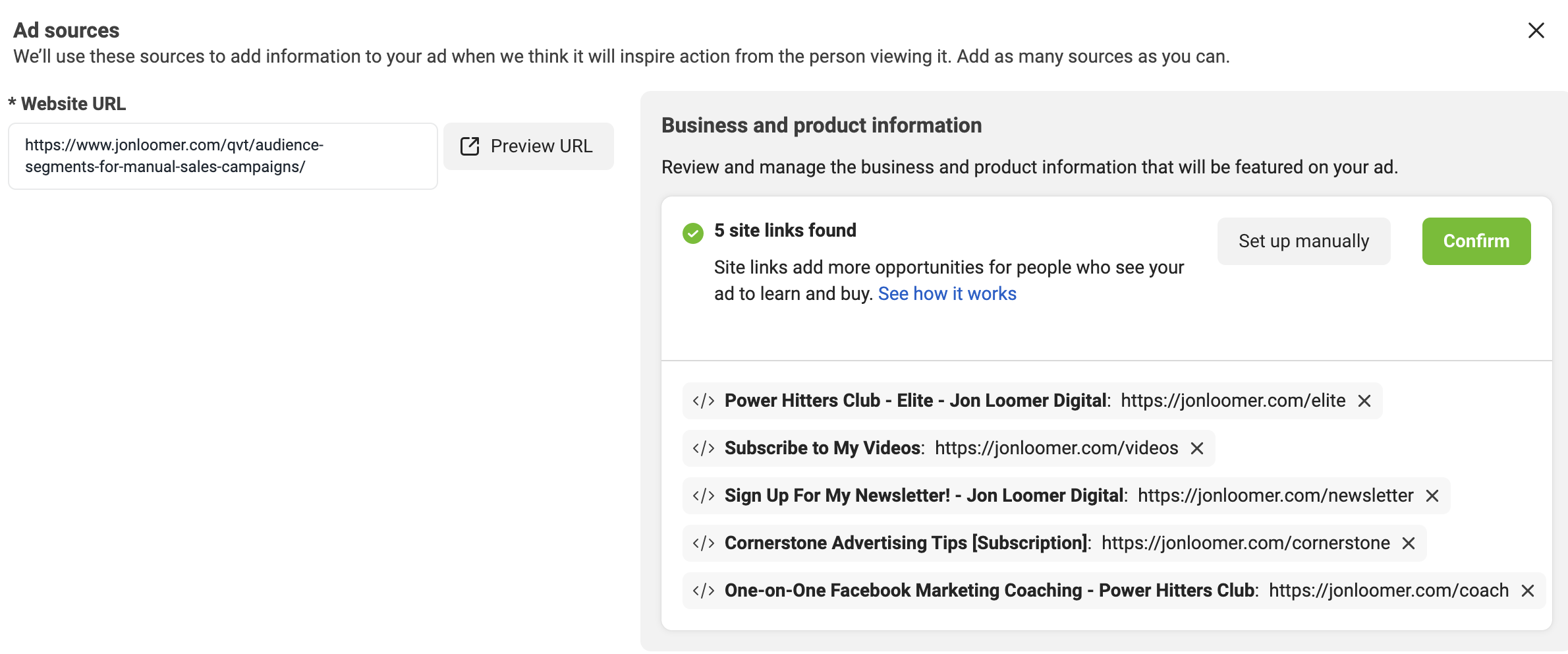Remove the Subscribe to My Videos link

pos(1197,448)
